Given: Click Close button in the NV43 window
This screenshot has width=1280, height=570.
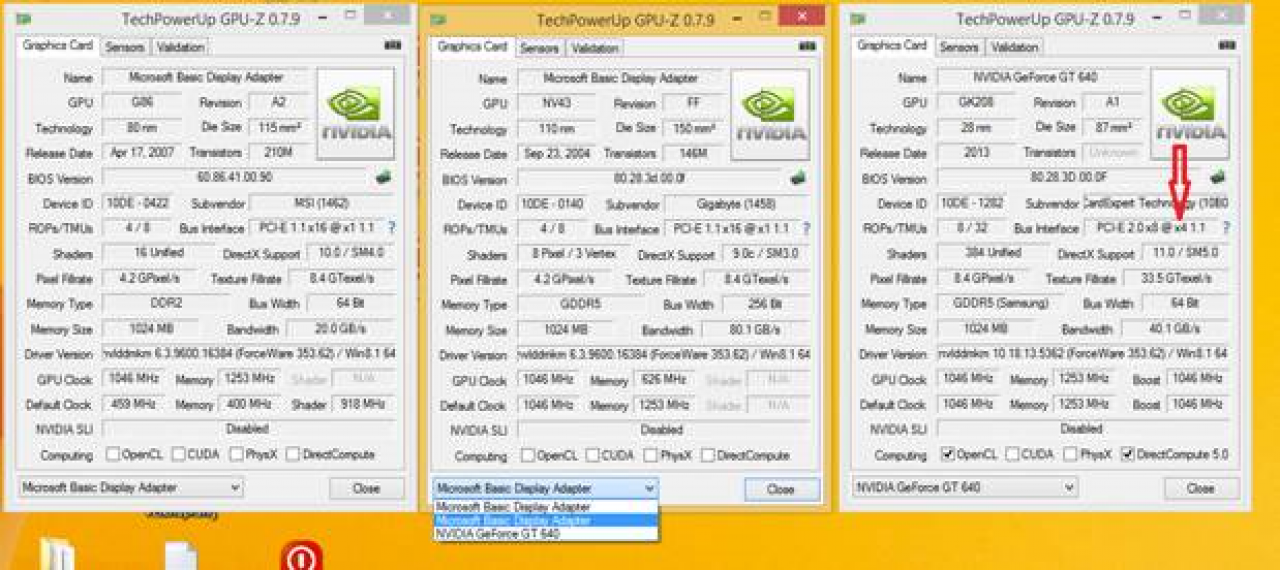Looking at the screenshot, I should 782,489.
